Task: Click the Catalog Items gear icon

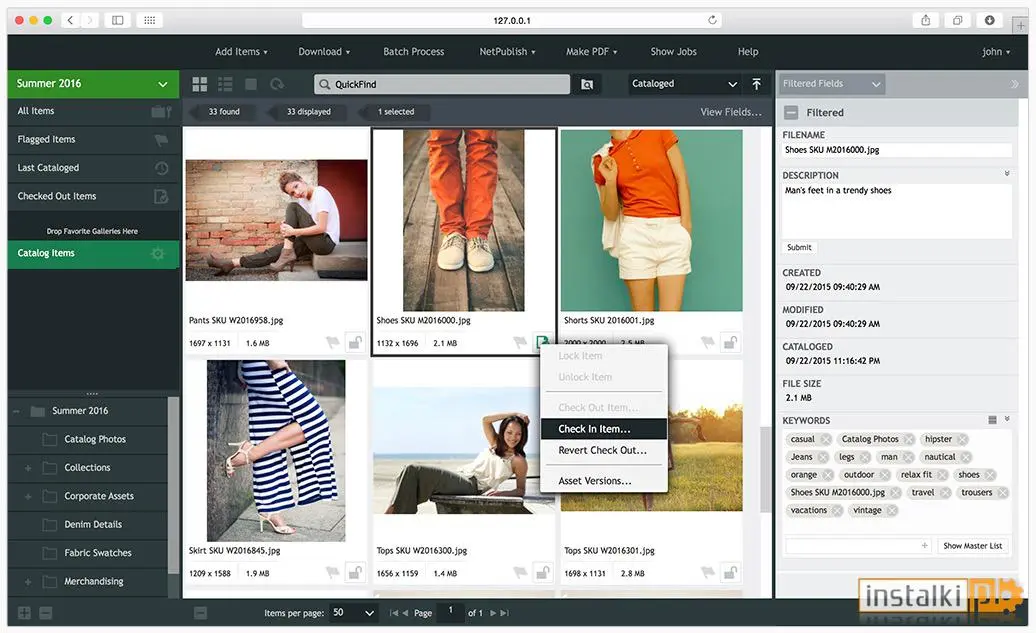Action: point(157,253)
